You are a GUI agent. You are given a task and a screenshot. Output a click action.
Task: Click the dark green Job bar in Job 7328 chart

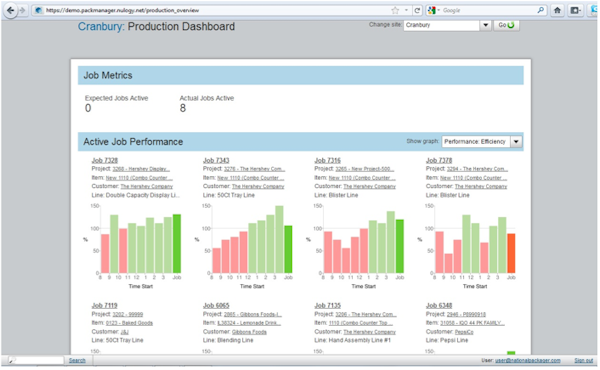(177, 244)
